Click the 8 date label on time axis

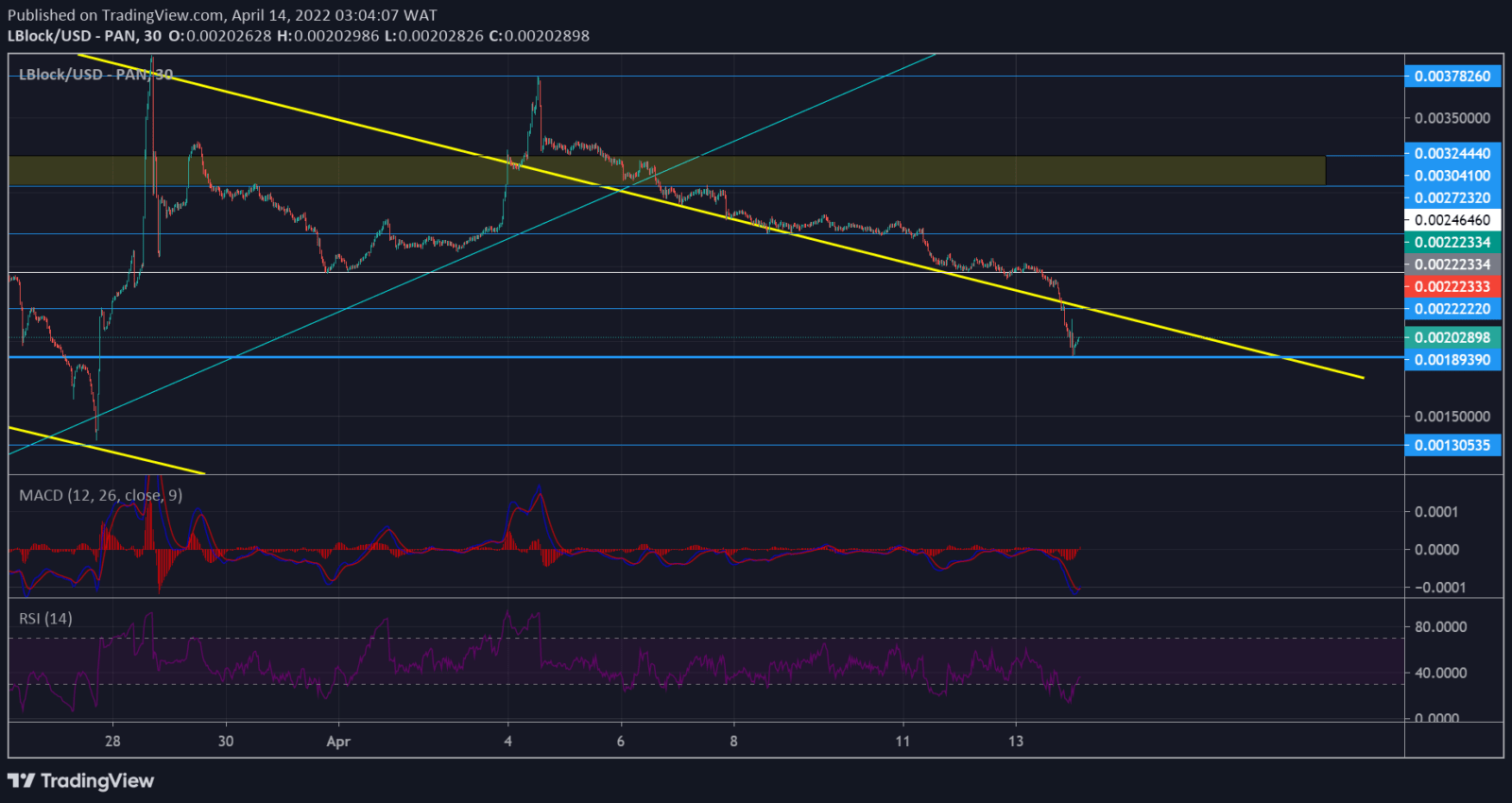point(733,741)
